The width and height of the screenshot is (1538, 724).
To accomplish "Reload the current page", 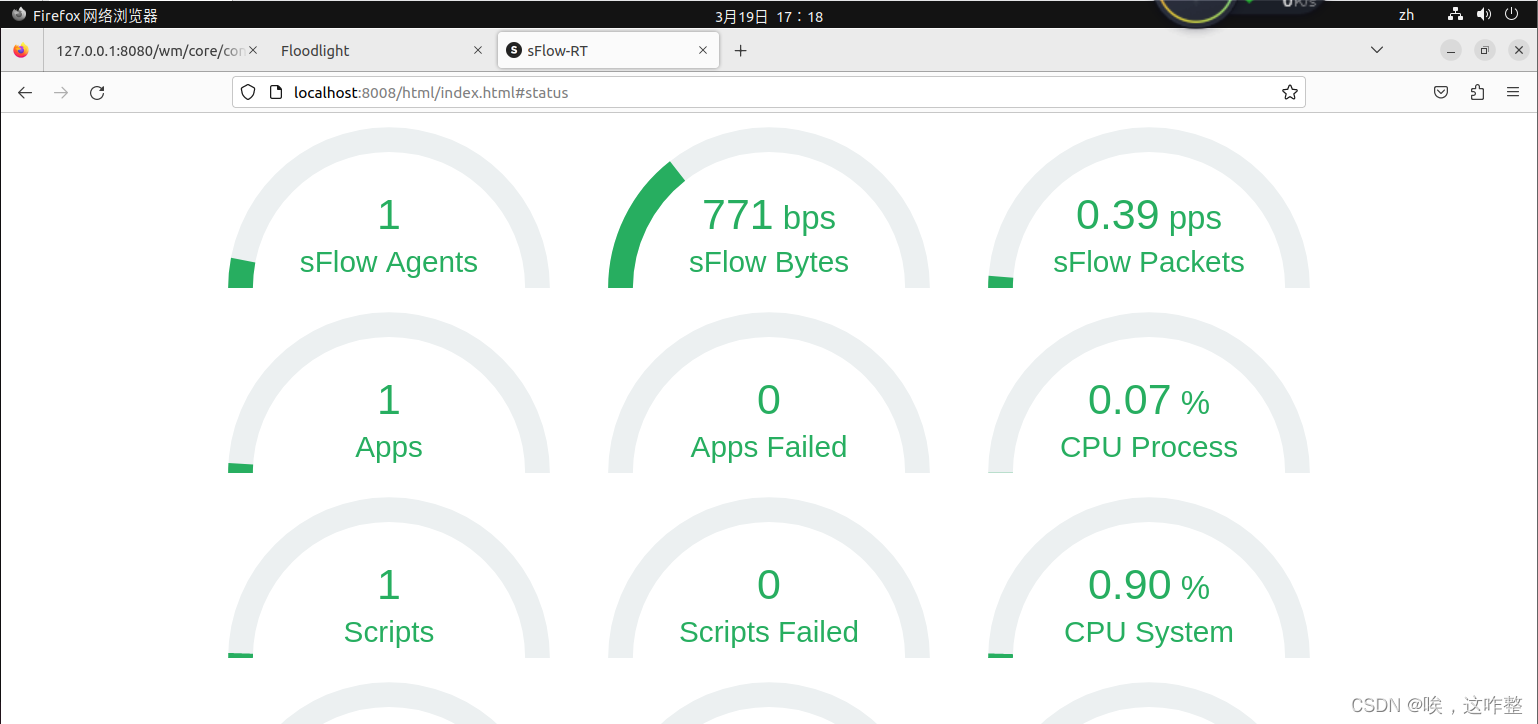I will coord(97,92).
